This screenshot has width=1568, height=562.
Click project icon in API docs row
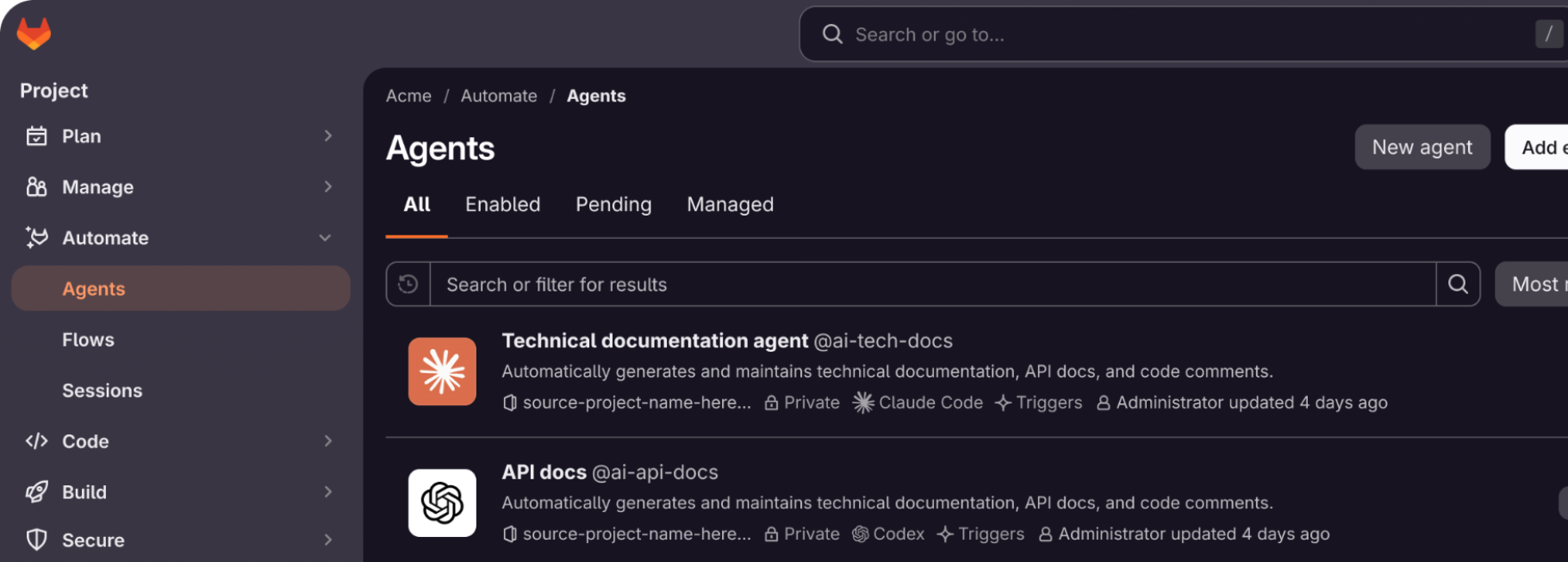[x=510, y=534]
